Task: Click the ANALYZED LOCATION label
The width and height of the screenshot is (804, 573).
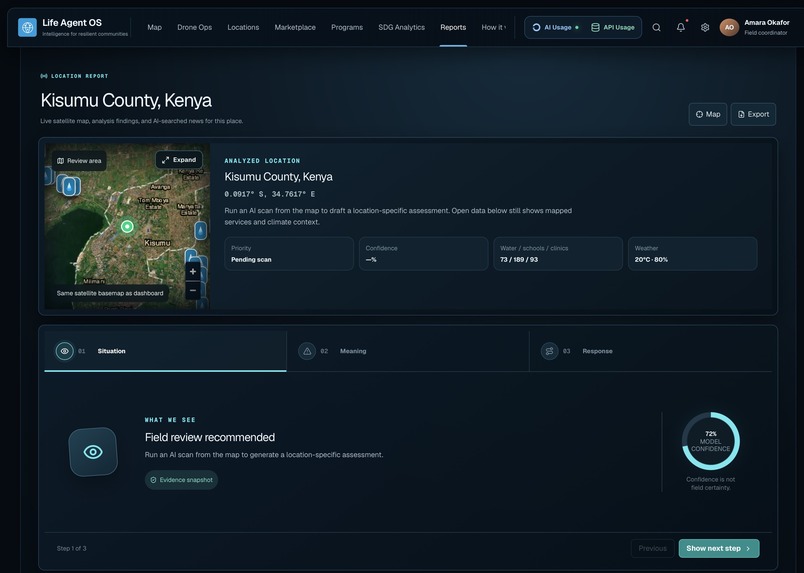Action: 262,161
